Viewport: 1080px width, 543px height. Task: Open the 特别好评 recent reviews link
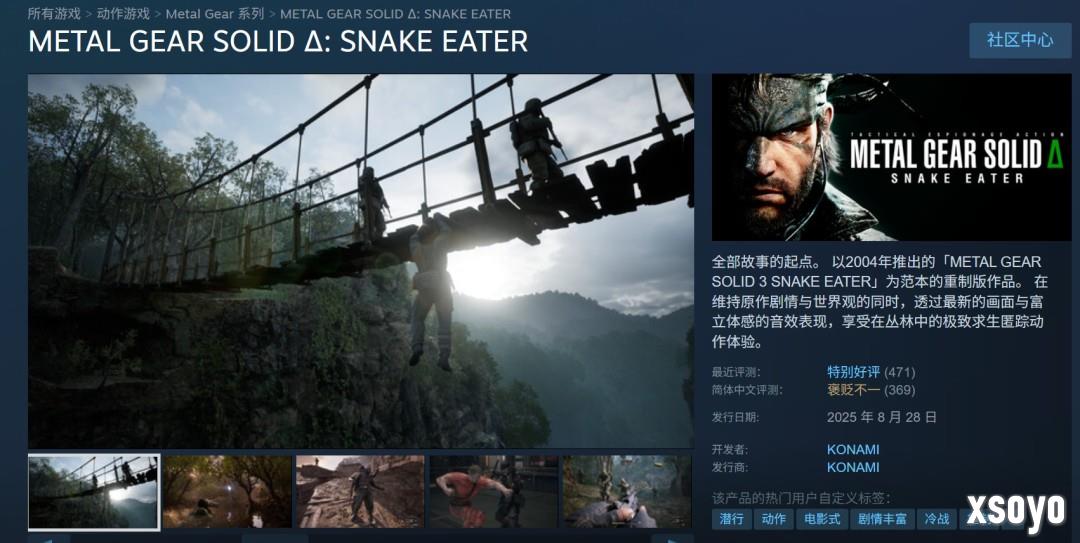point(853,372)
